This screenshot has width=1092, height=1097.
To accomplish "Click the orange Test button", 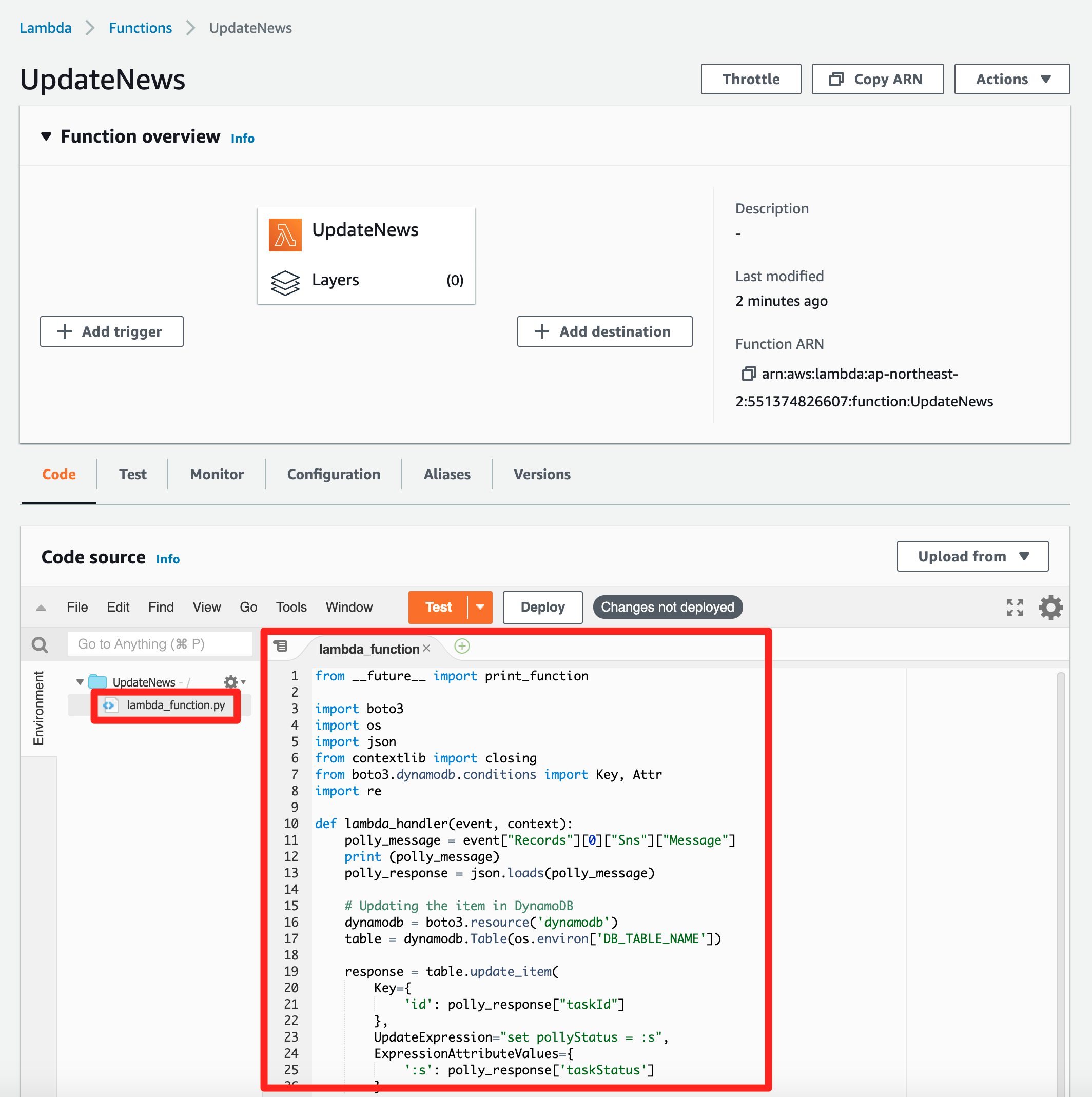I will (x=438, y=607).
